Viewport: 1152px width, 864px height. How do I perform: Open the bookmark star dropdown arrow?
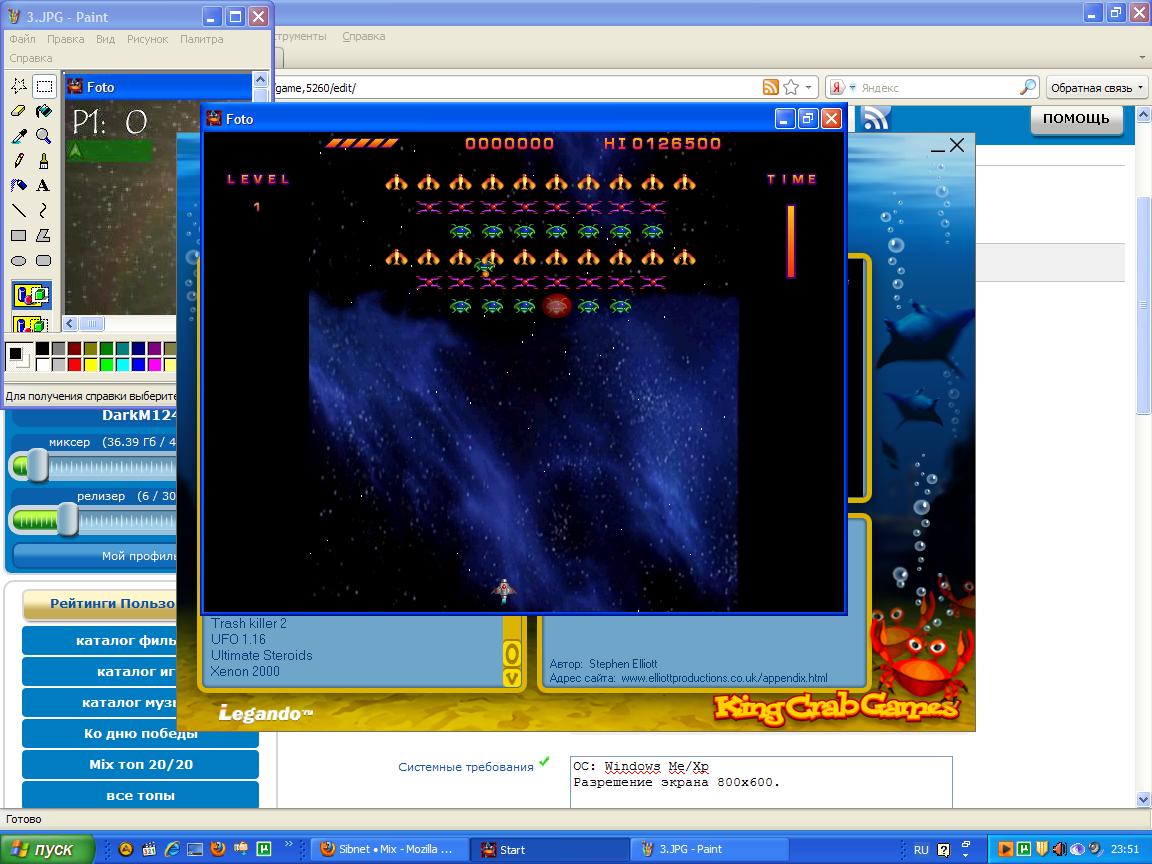click(808, 87)
